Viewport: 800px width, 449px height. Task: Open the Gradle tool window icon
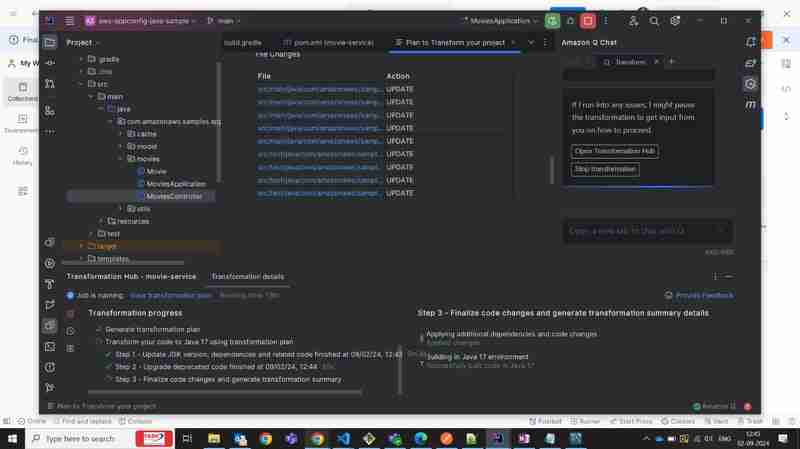coord(750,63)
